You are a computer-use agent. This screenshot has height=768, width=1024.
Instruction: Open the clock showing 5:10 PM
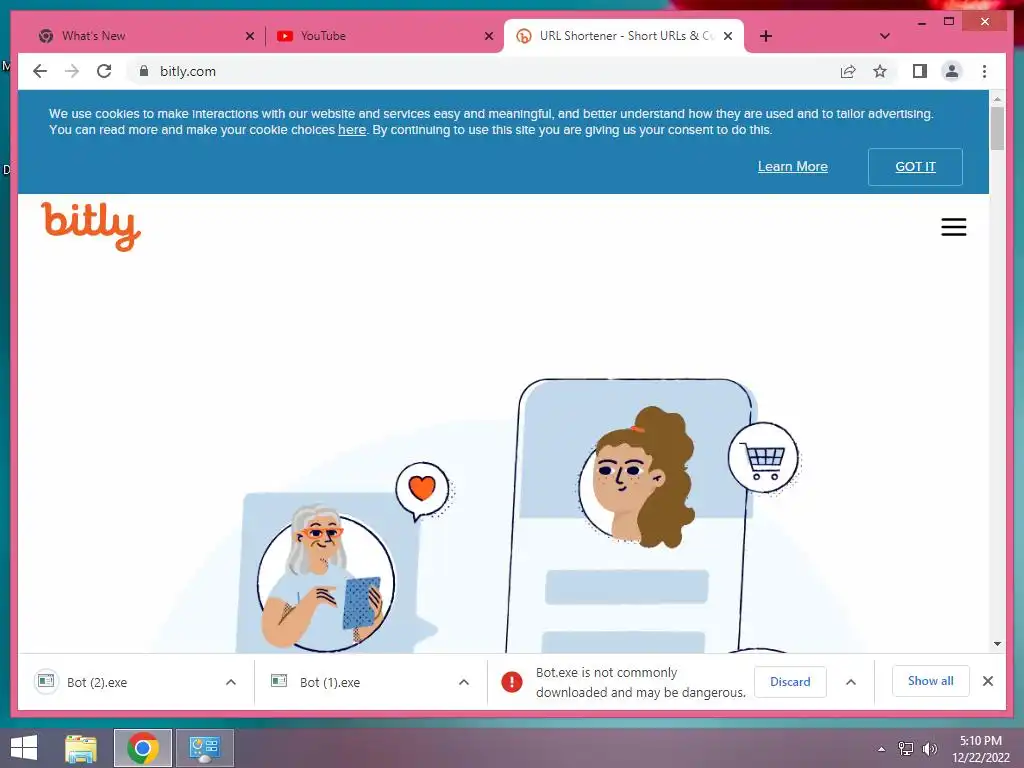click(980, 749)
